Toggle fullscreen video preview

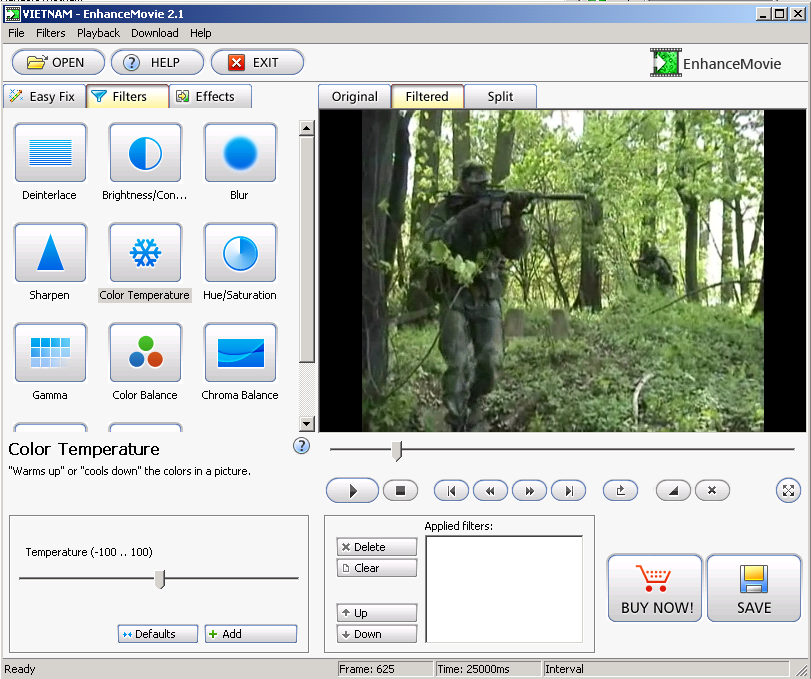[x=788, y=490]
